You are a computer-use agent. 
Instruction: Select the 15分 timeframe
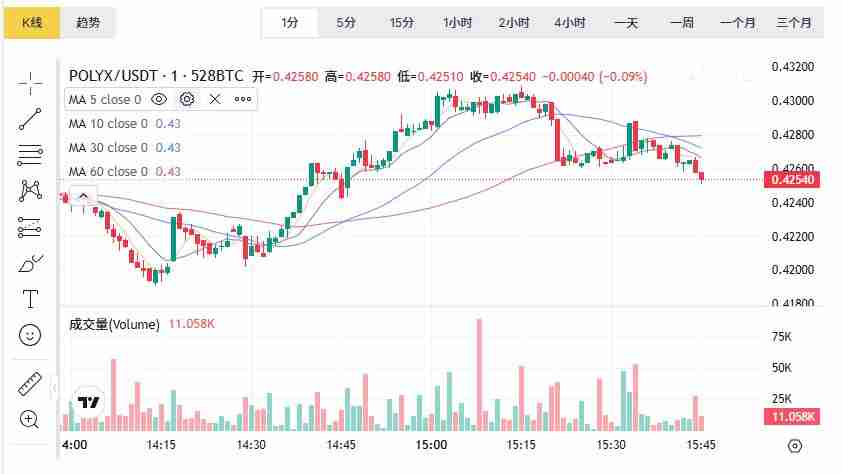click(x=402, y=22)
